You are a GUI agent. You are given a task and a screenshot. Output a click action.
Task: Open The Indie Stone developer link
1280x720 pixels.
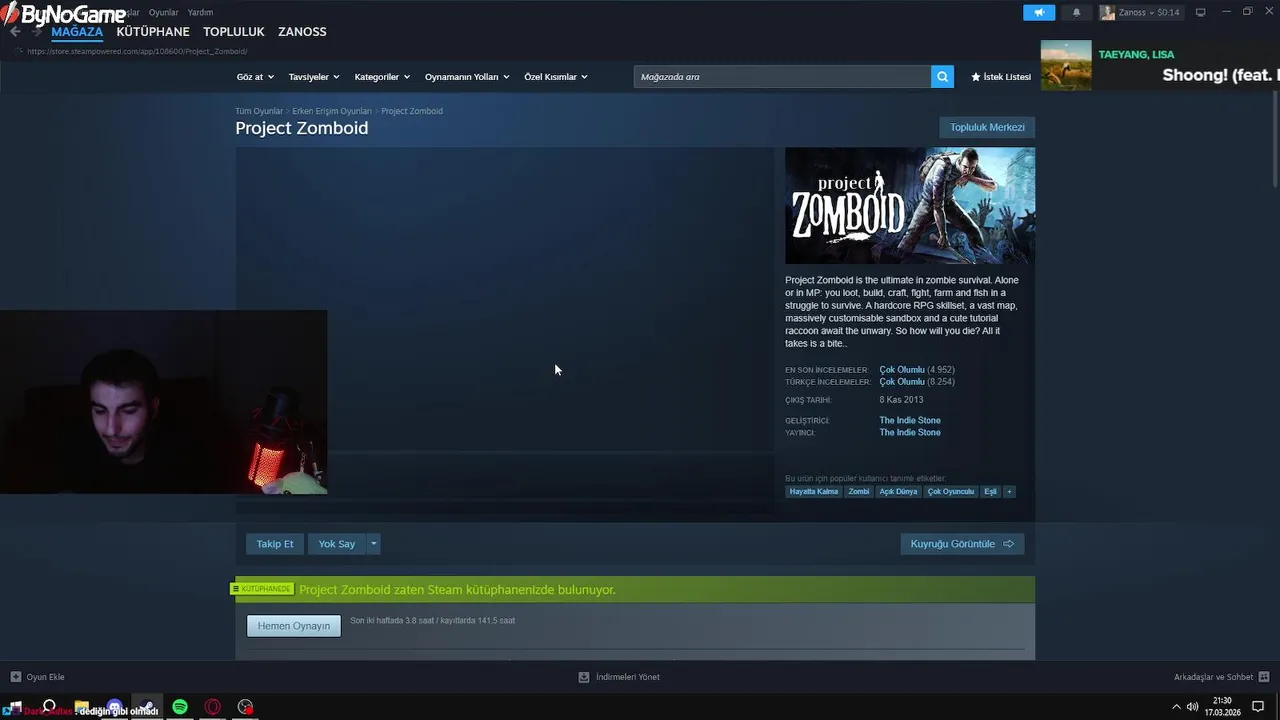910,421
